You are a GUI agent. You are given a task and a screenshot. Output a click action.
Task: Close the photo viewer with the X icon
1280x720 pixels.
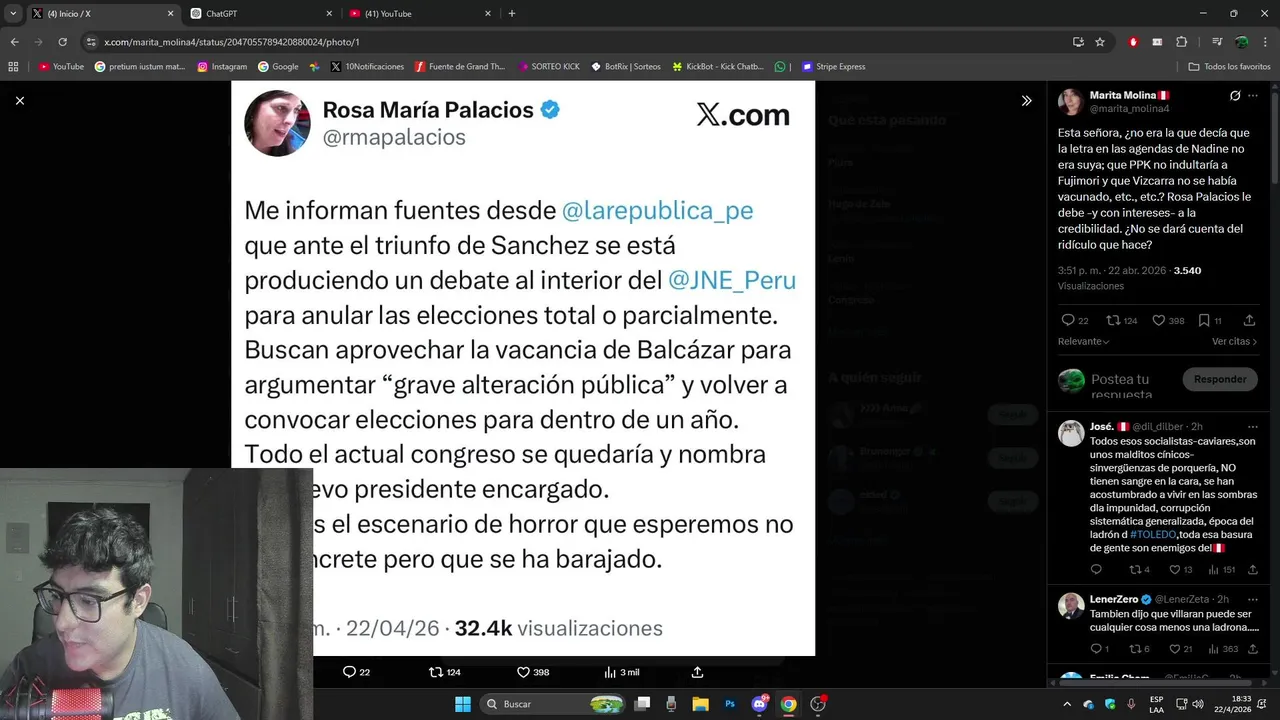pyautogui.click(x=19, y=100)
